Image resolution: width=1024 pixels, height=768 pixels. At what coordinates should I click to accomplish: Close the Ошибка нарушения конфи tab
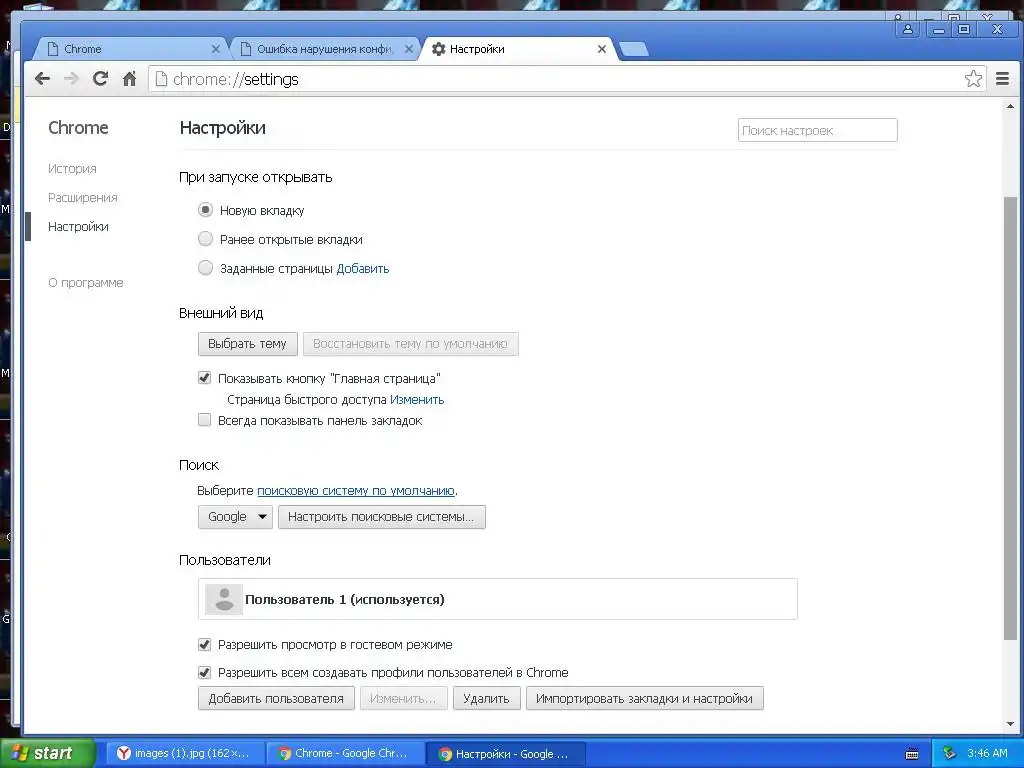click(x=409, y=49)
